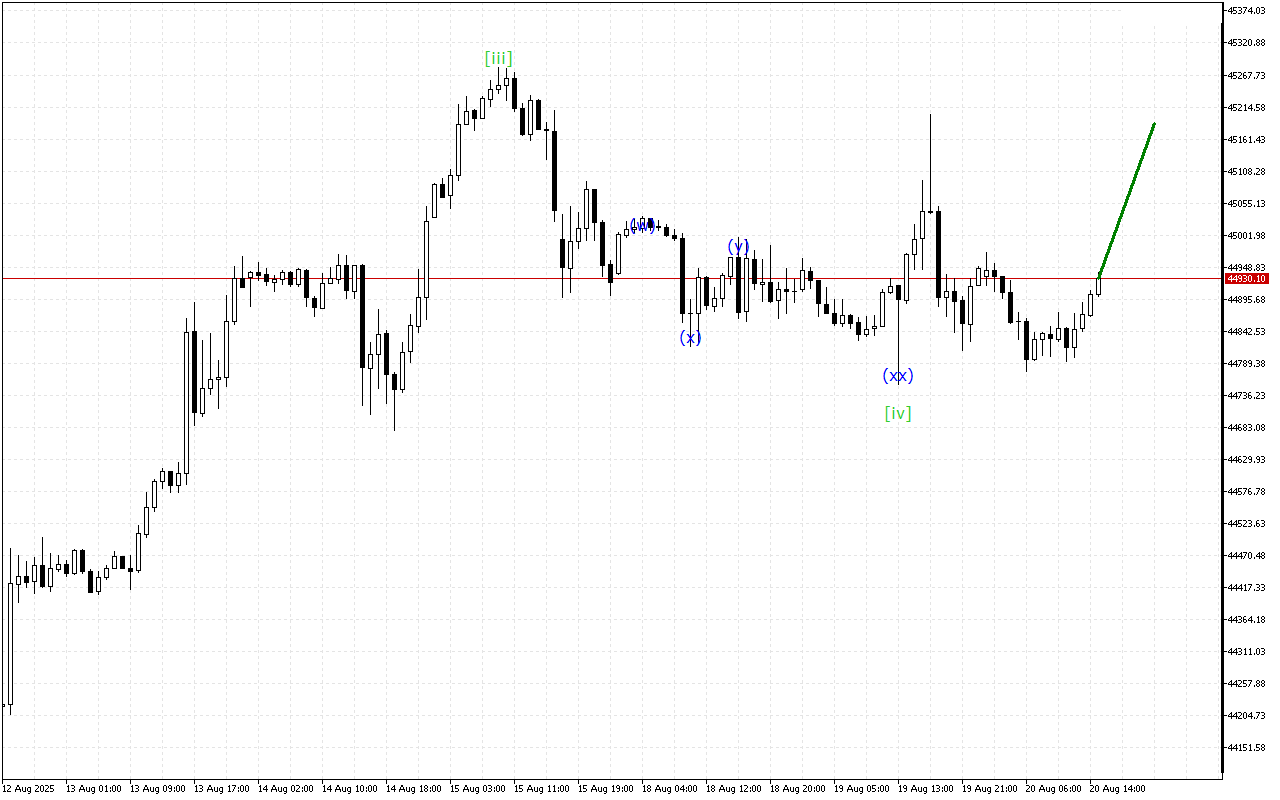Click the latest candle at the forecast line base
Image resolution: width=1280 pixels, height=800 pixels.
[x=1099, y=285]
